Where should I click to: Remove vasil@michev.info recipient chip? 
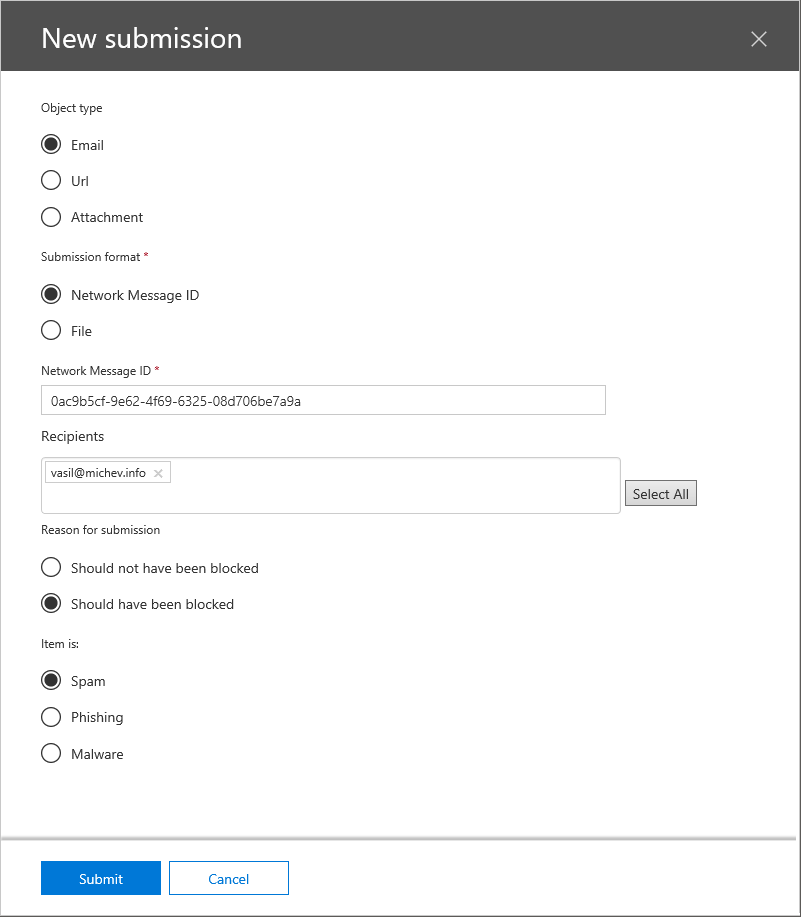[x=158, y=473]
